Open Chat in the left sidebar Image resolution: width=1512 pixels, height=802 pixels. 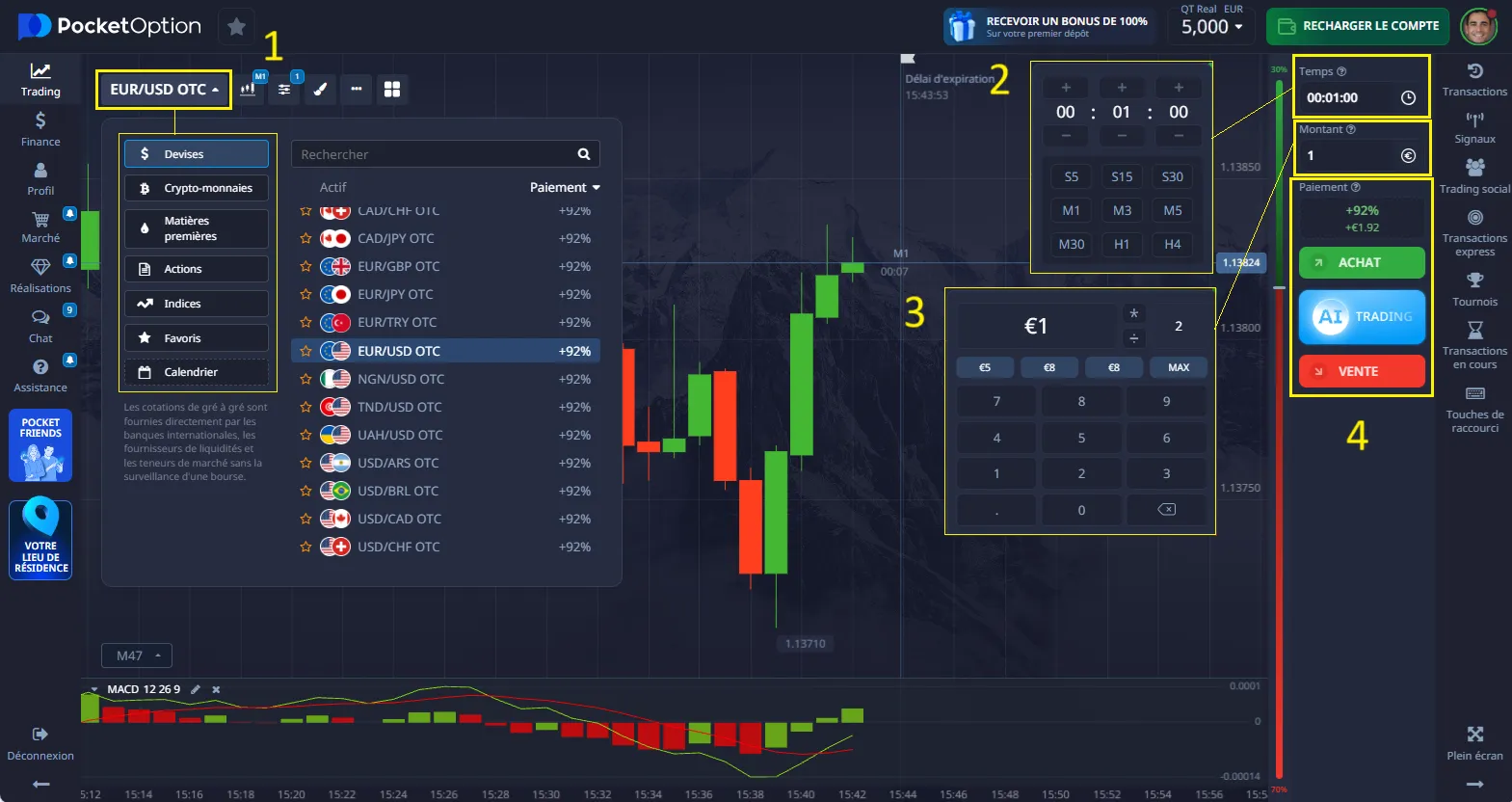40,327
